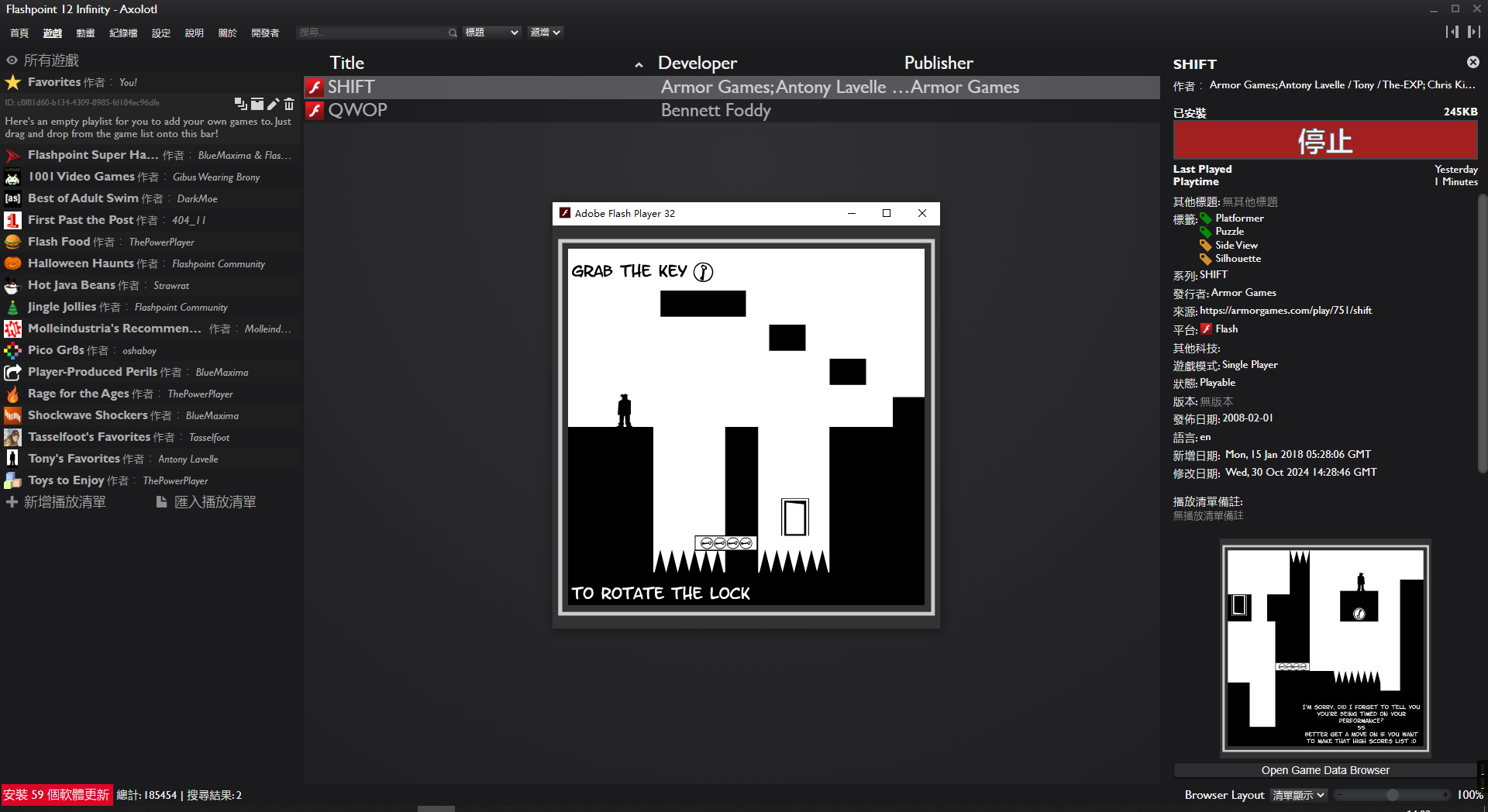Click 安裝 59 個軟體更新 update banner

click(57, 795)
